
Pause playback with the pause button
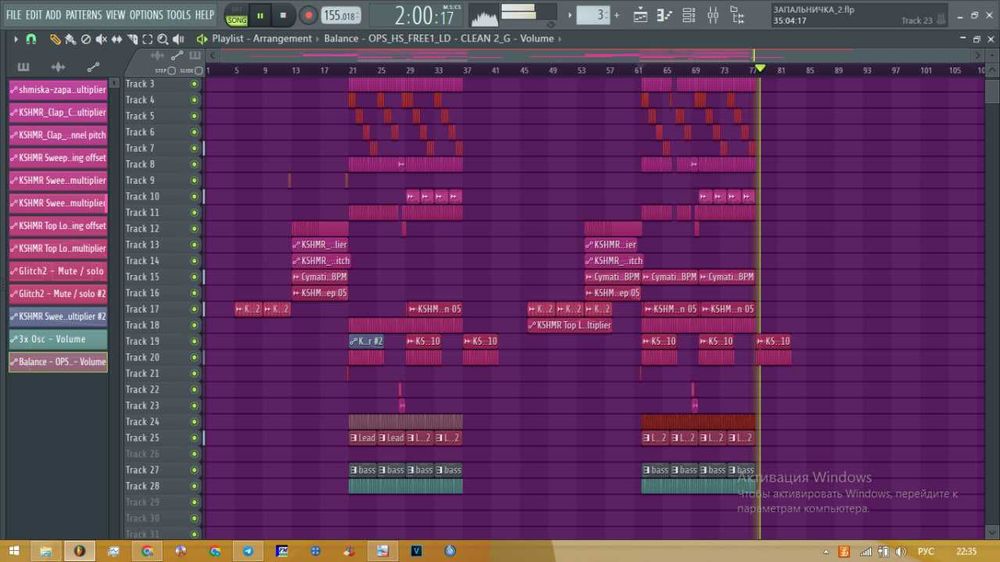[x=260, y=16]
